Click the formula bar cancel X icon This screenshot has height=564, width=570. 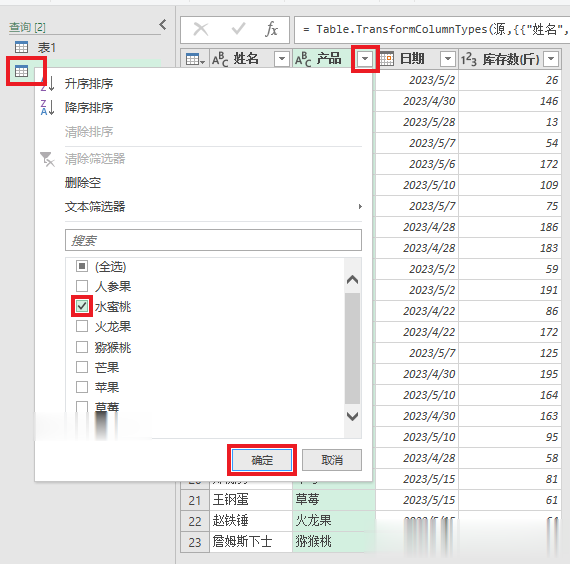[x=201, y=29]
